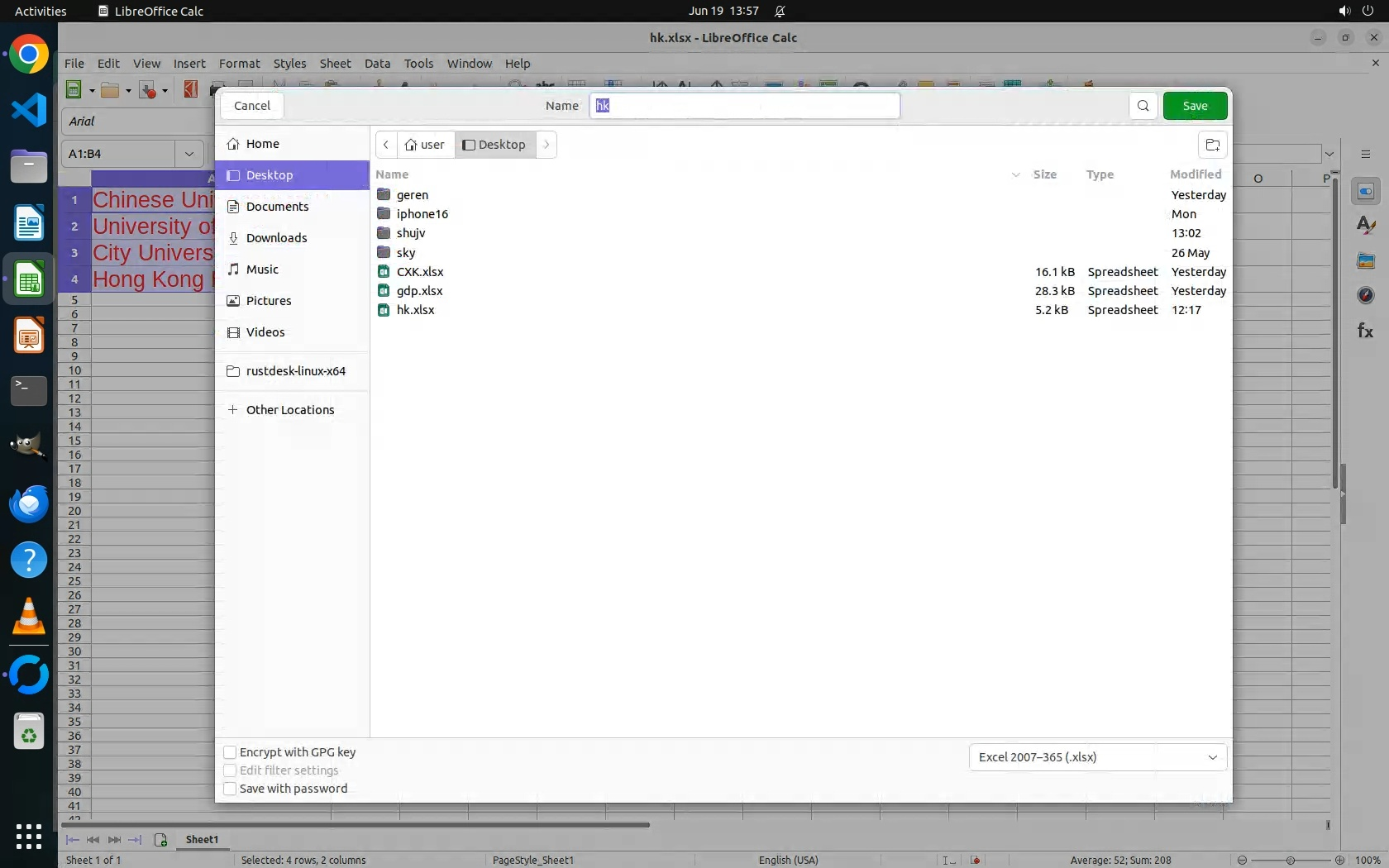Click the green Save button

point(1195,106)
